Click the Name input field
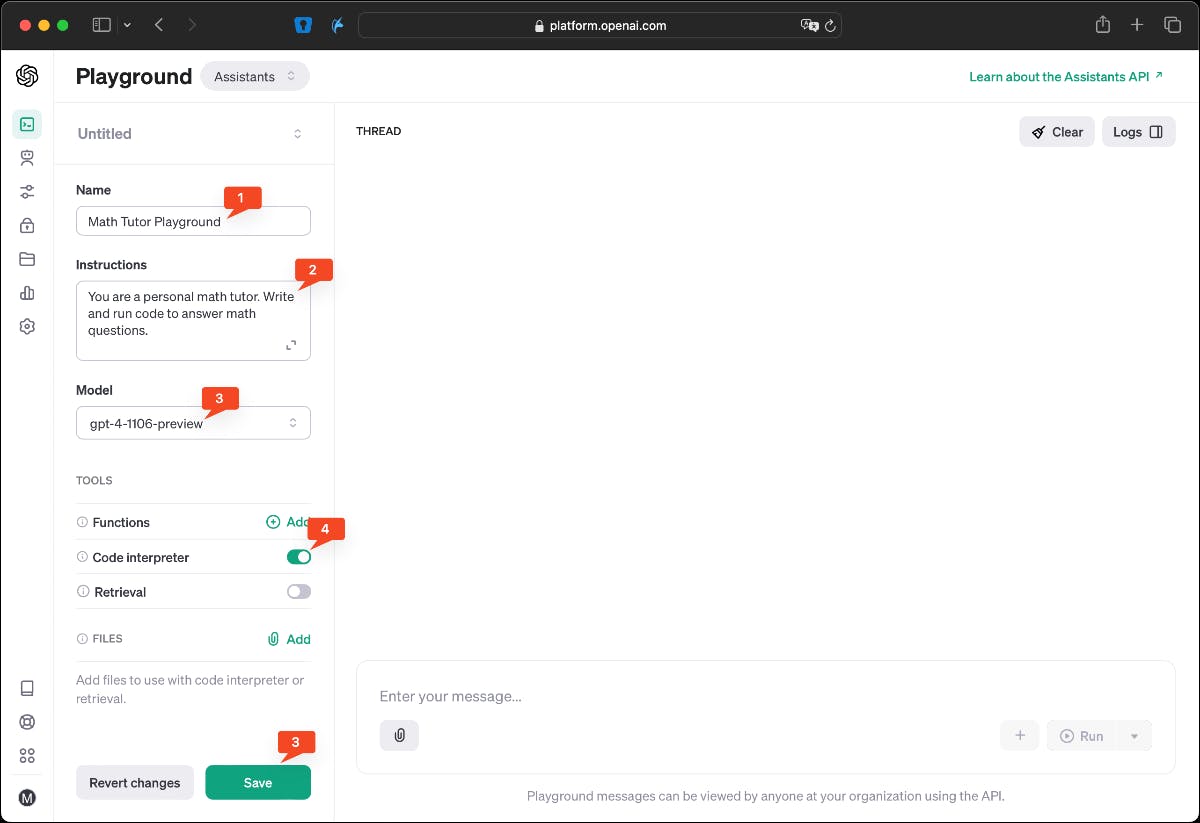 [193, 221]
